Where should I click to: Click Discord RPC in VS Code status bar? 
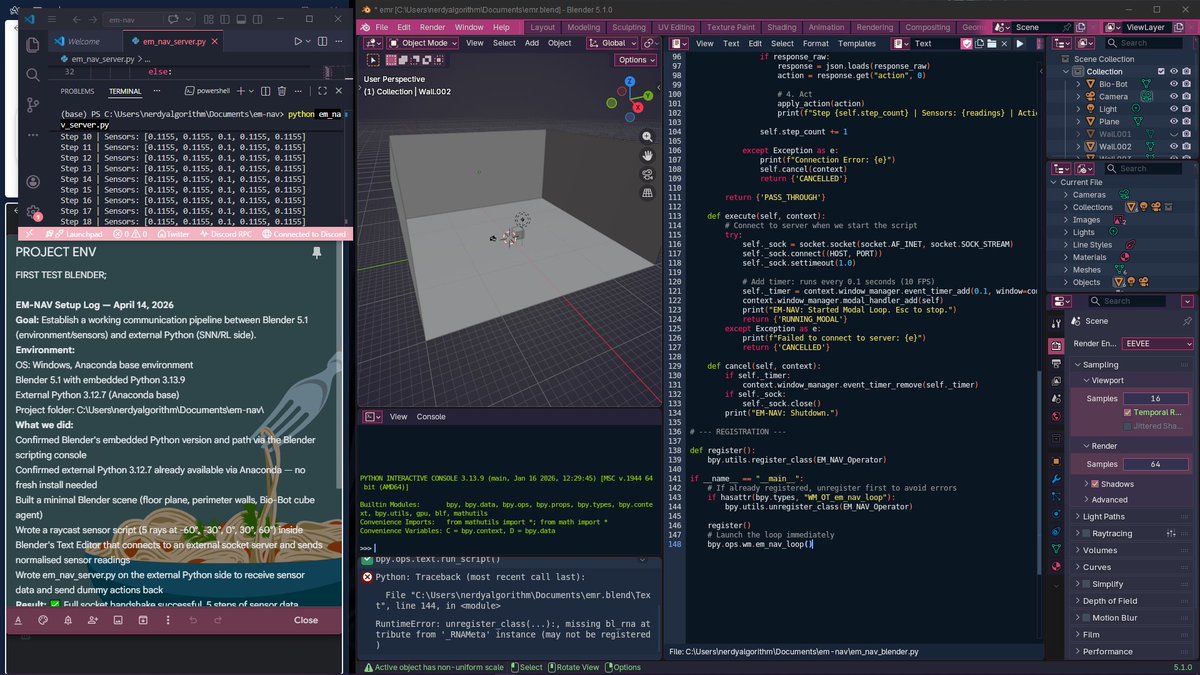pyautogui.click(x=224, y=234)
